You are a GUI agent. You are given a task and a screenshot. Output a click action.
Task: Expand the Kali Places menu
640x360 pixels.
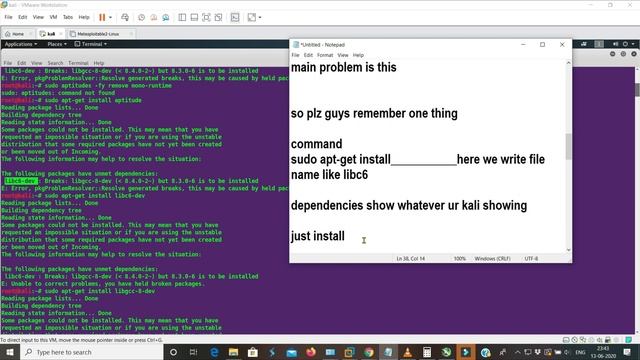57,44
